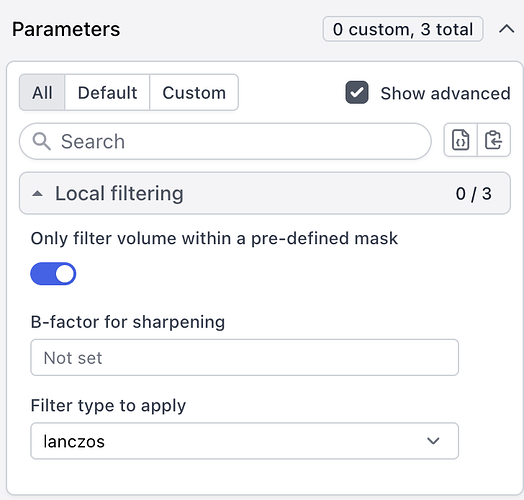Click the magnifier icon in Search field
This screenshot has height=500, width=524.
pyautogui.click(x=41, y=141)
